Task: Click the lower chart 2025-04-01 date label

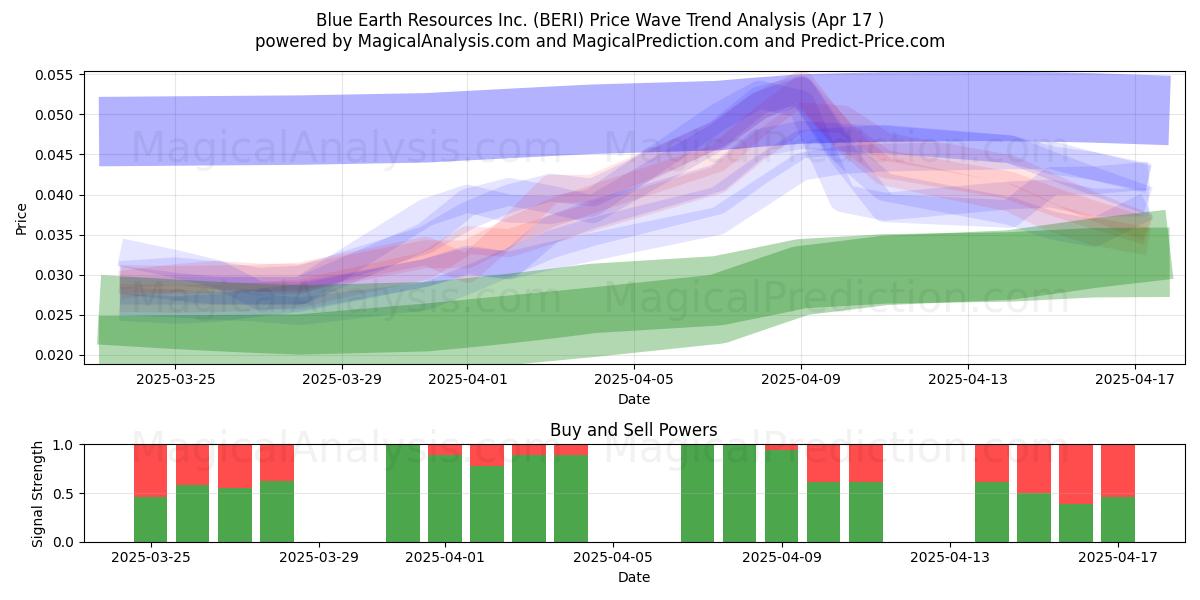Action: point(445,557)
